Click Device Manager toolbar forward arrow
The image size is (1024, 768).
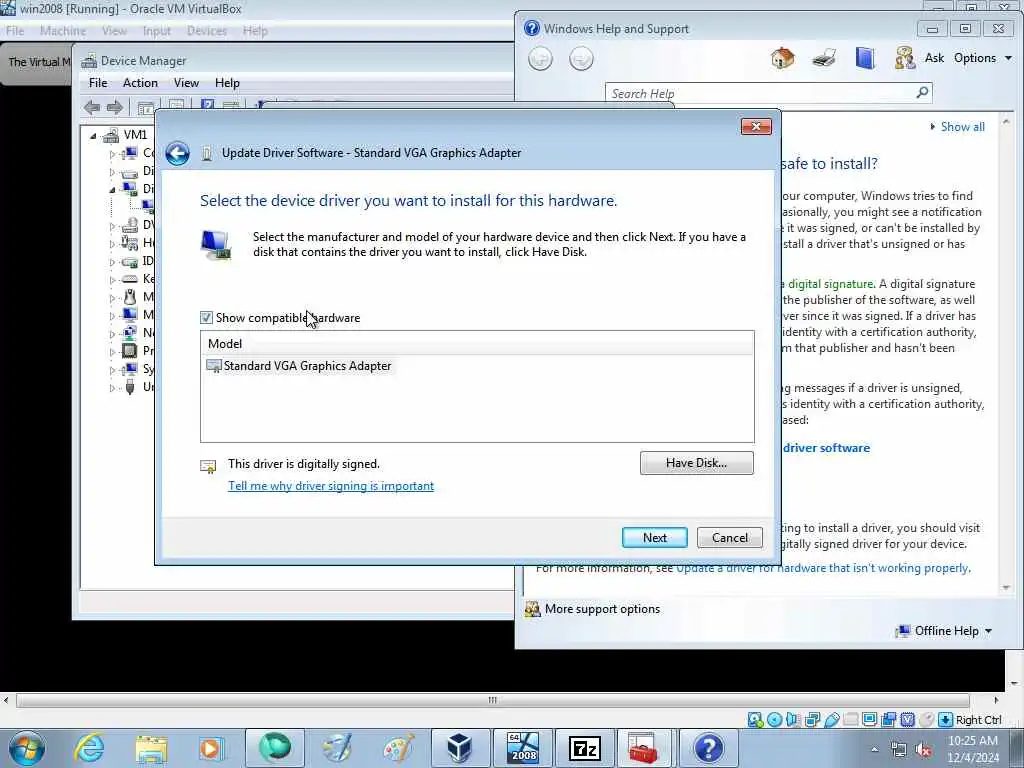(x=114, y=107)
